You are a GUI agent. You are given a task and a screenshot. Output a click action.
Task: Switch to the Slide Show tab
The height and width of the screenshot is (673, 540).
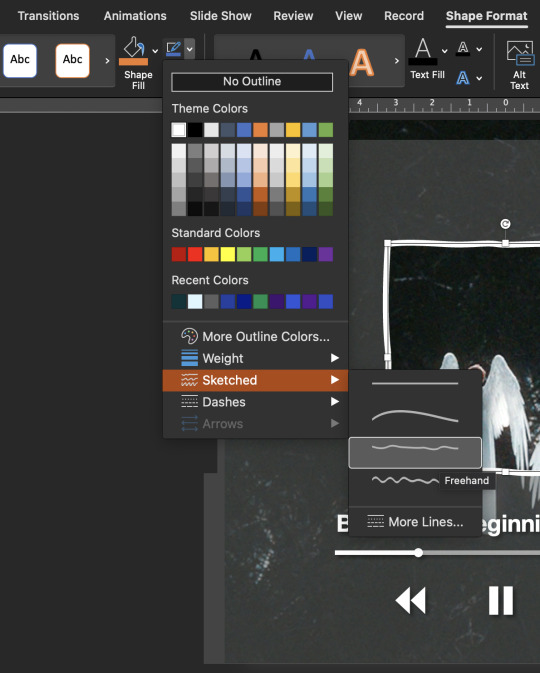[221, 16]
